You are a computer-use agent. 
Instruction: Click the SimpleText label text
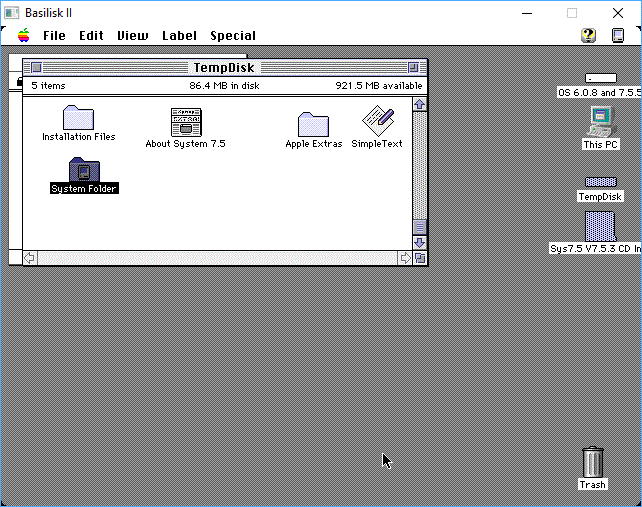[377, 144]
